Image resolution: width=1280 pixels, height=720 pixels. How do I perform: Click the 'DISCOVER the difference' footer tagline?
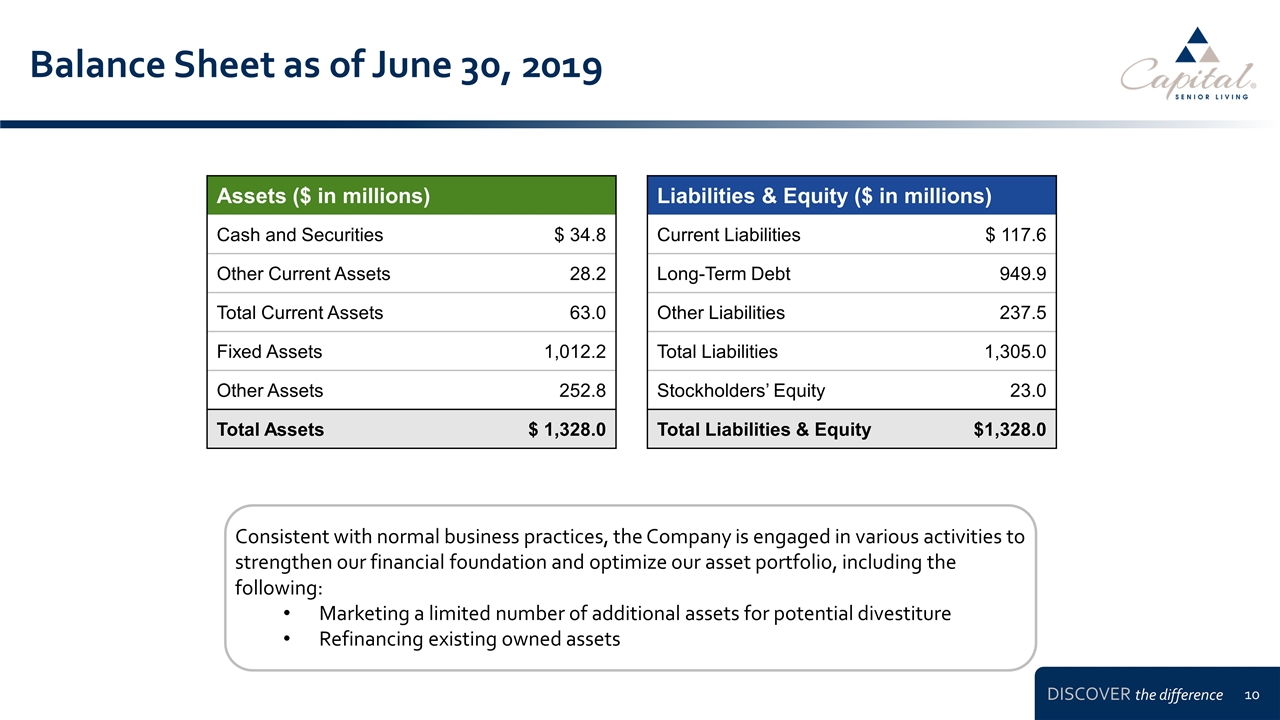pos(1134,695)
